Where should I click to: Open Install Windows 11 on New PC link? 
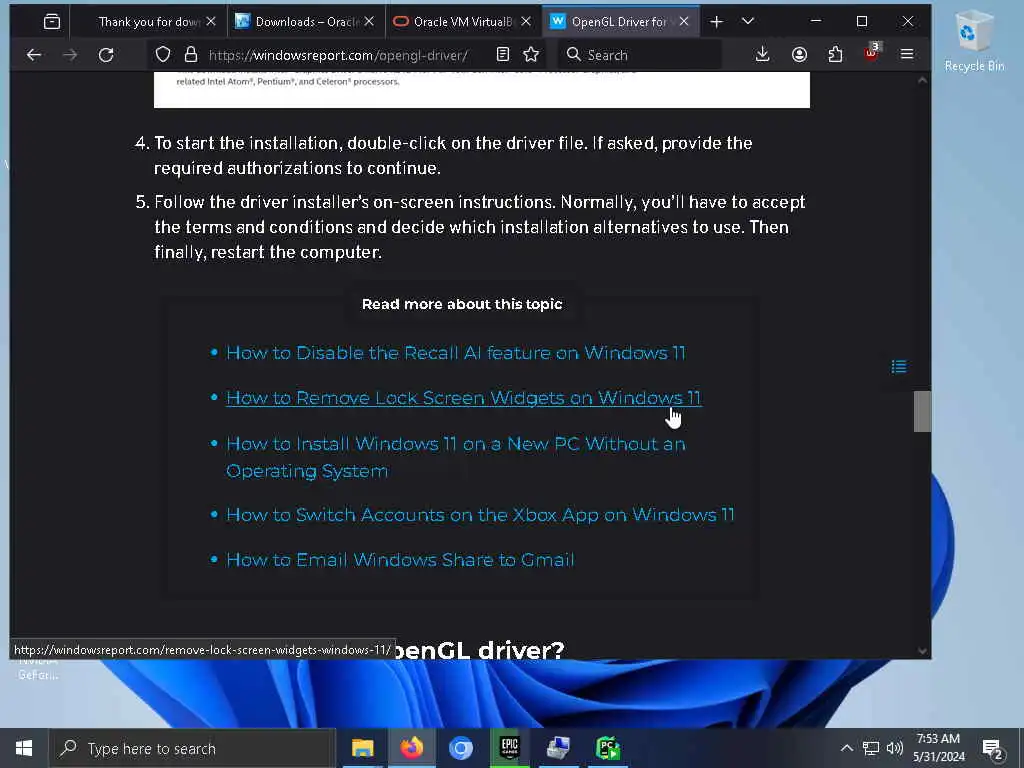pos(456,457)
